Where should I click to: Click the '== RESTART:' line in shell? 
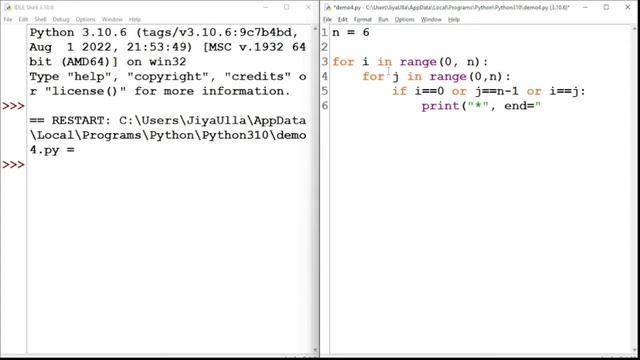(x=168, y=120)
